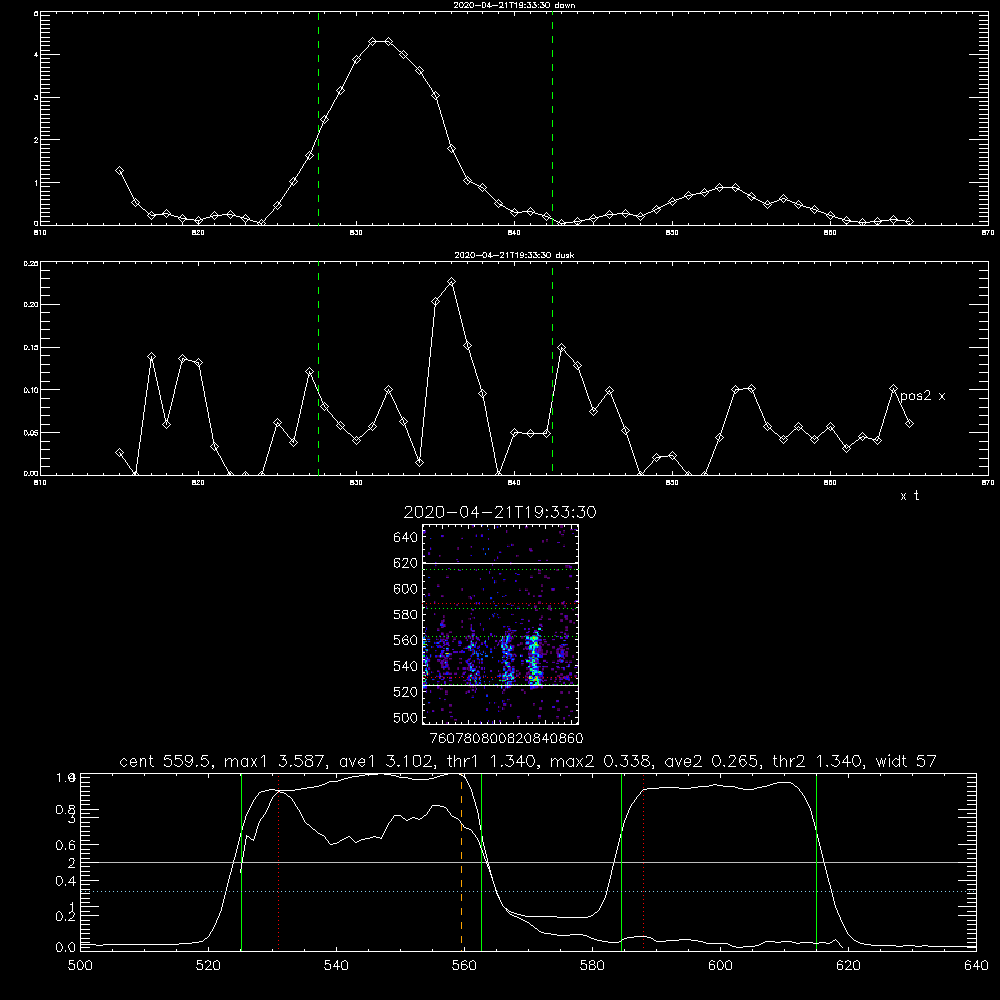The image size is (1000, 1000).
Task: Click the green vertical line near 525
Action: point(242,862)
